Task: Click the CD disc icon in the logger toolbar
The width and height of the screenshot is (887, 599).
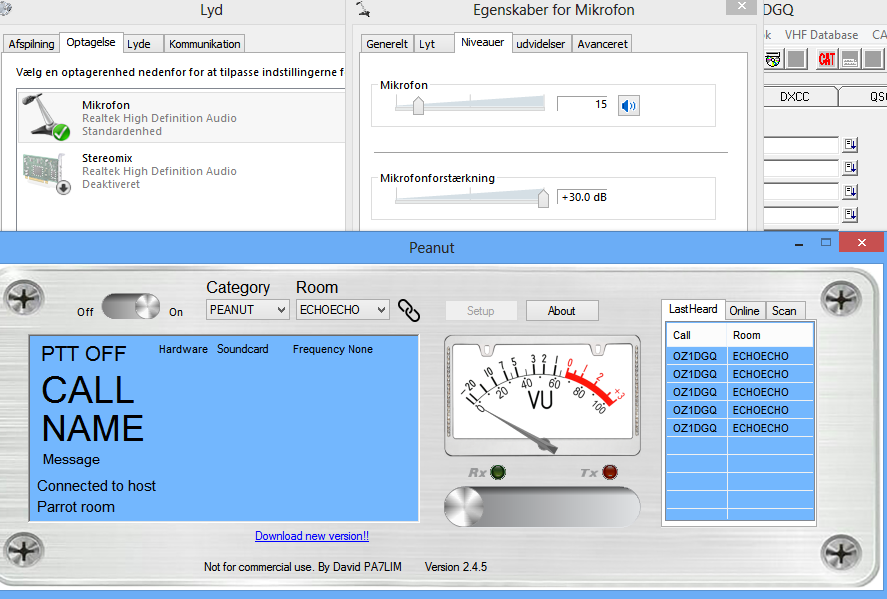Action: click(x=773, y=59)
